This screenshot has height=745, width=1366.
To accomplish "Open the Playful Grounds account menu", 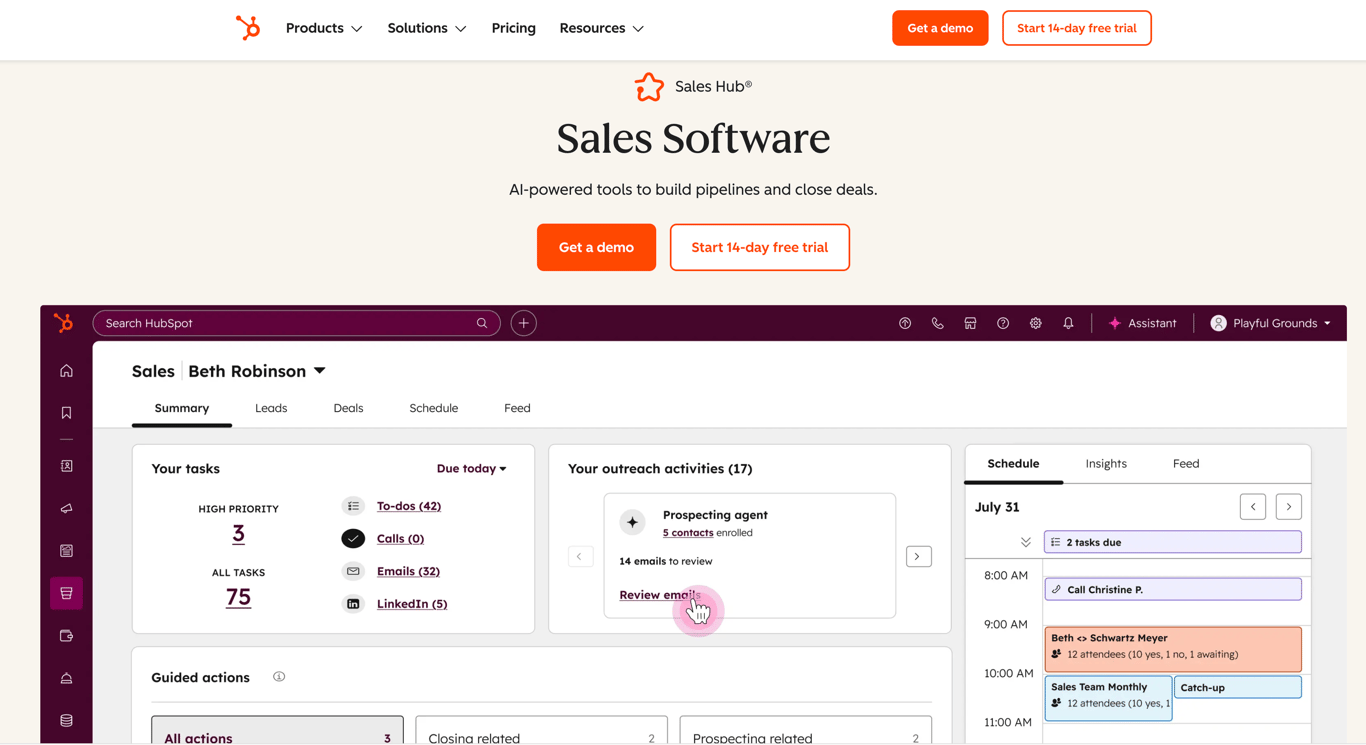I will pyautogui.click(x=1271, y=323).
